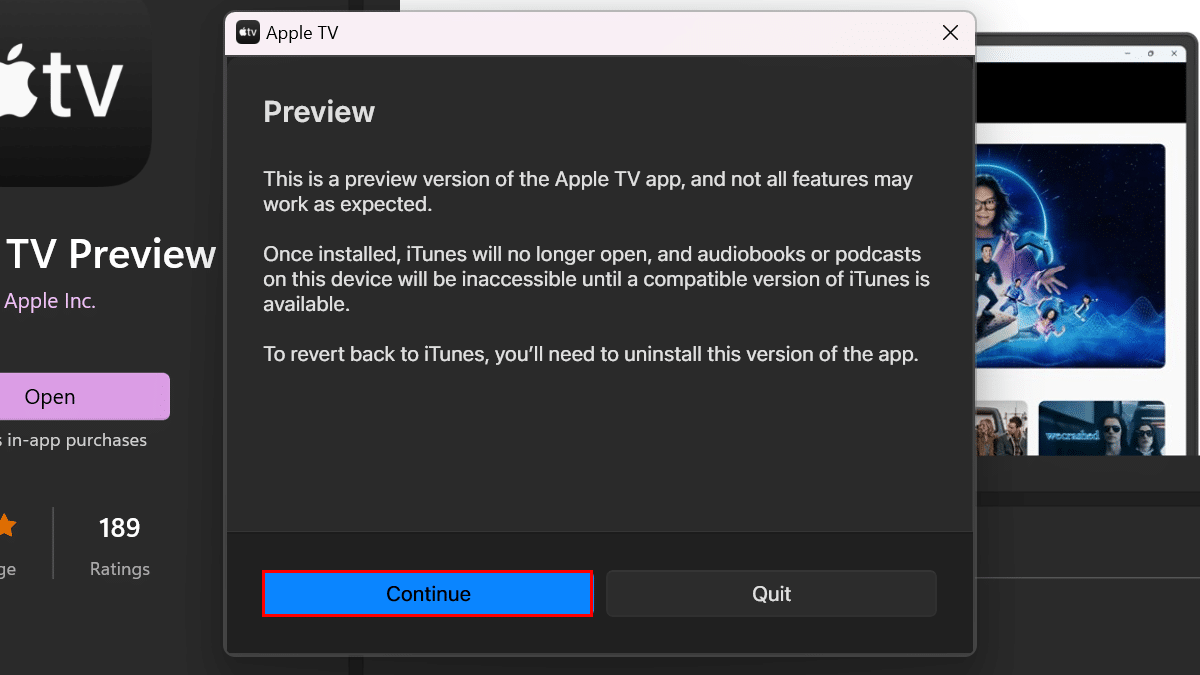
Task: Open the featured movie artwork in the screenshot preview
Action: tap(1070, 257)
